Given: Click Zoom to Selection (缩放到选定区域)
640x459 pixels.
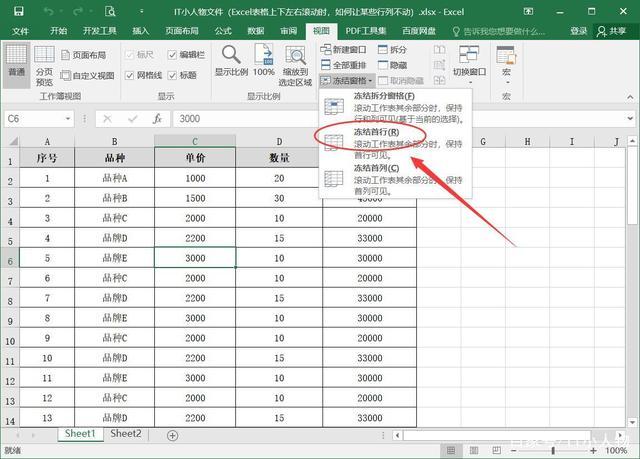Looking at the screenshot, I should (x=295, y=65).
